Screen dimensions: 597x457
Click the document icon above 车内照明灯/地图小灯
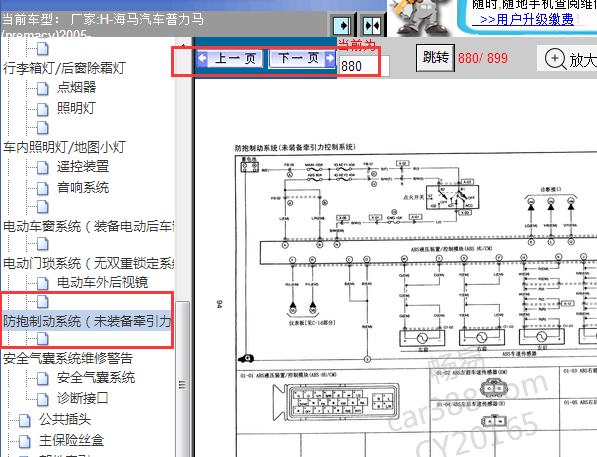(x=43, y=128)
